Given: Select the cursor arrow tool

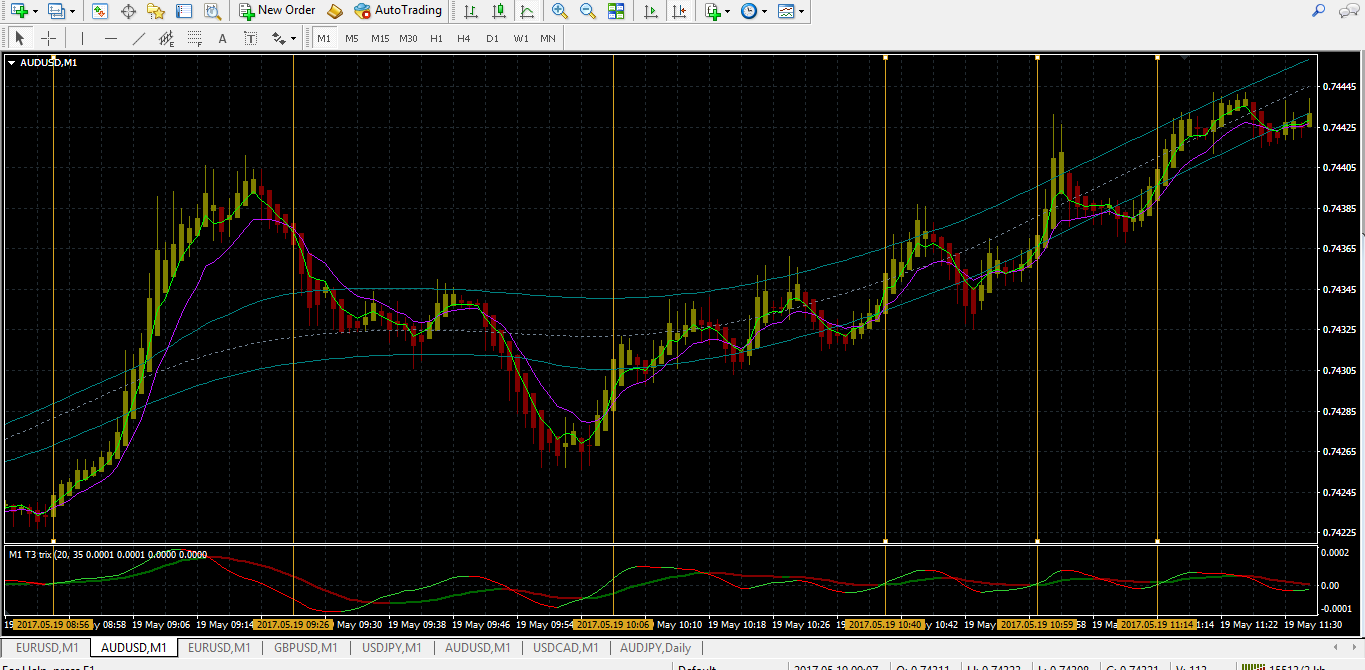Looking at the screenshot, I should tap(19, 39).
